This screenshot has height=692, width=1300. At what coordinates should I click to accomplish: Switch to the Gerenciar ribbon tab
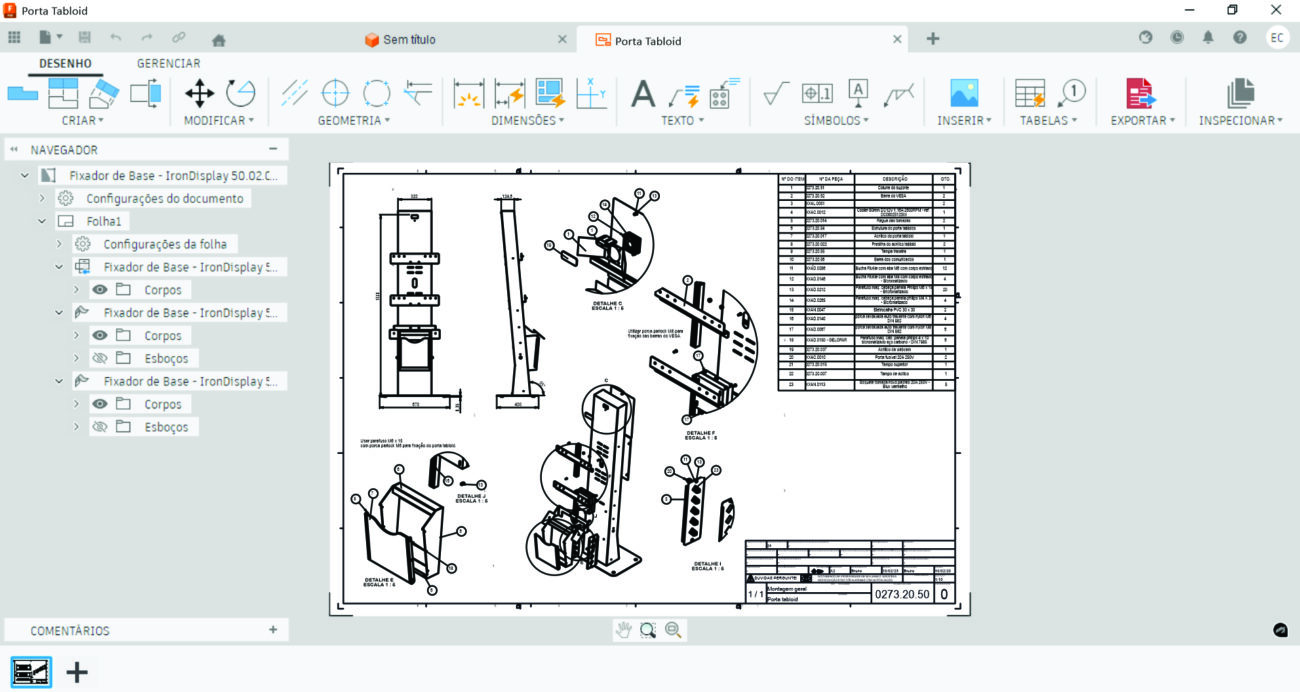(x=168, y=63)
